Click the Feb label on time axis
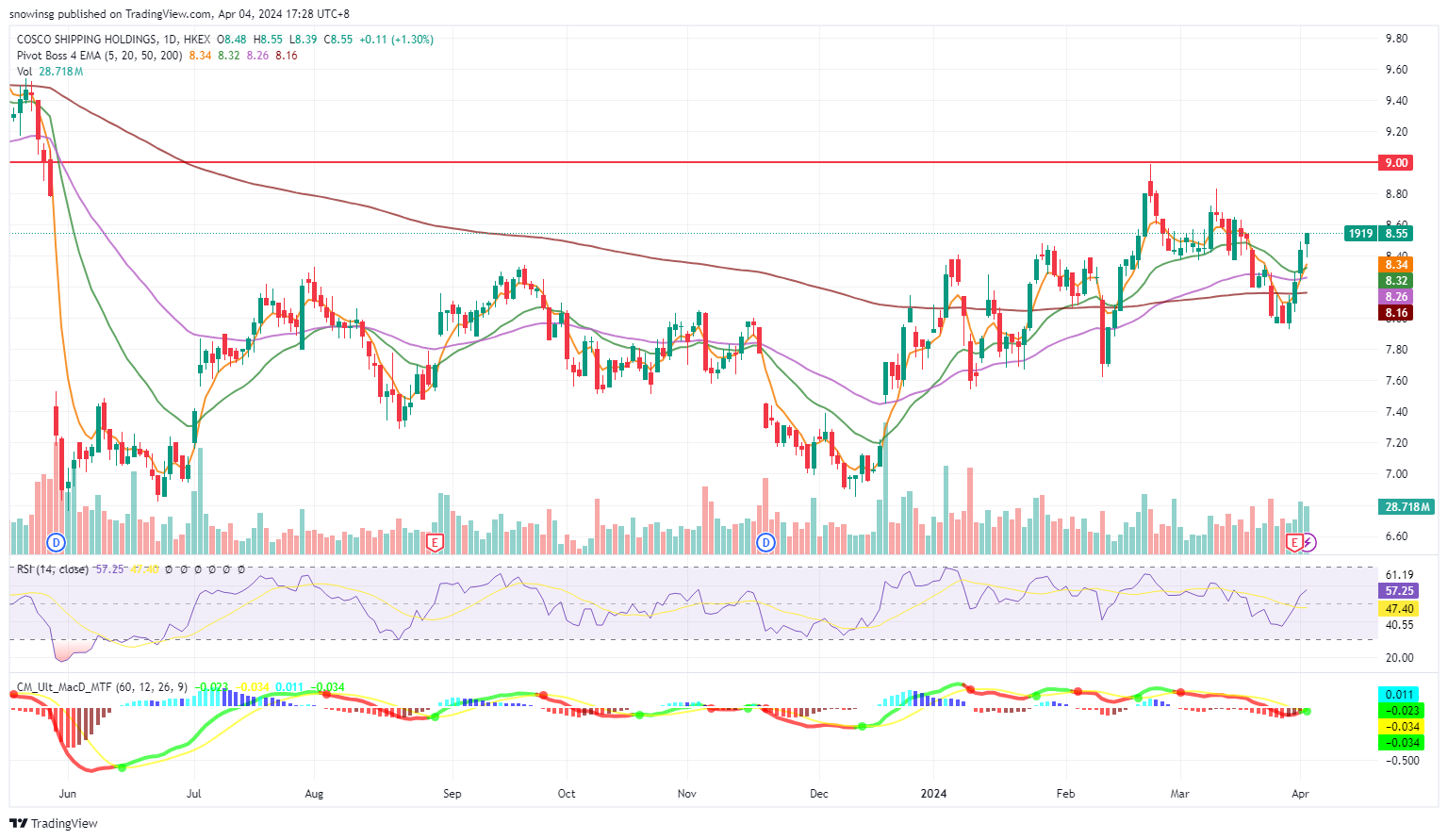Viewport: 1448px width, 840px height. click(1066, 794)
